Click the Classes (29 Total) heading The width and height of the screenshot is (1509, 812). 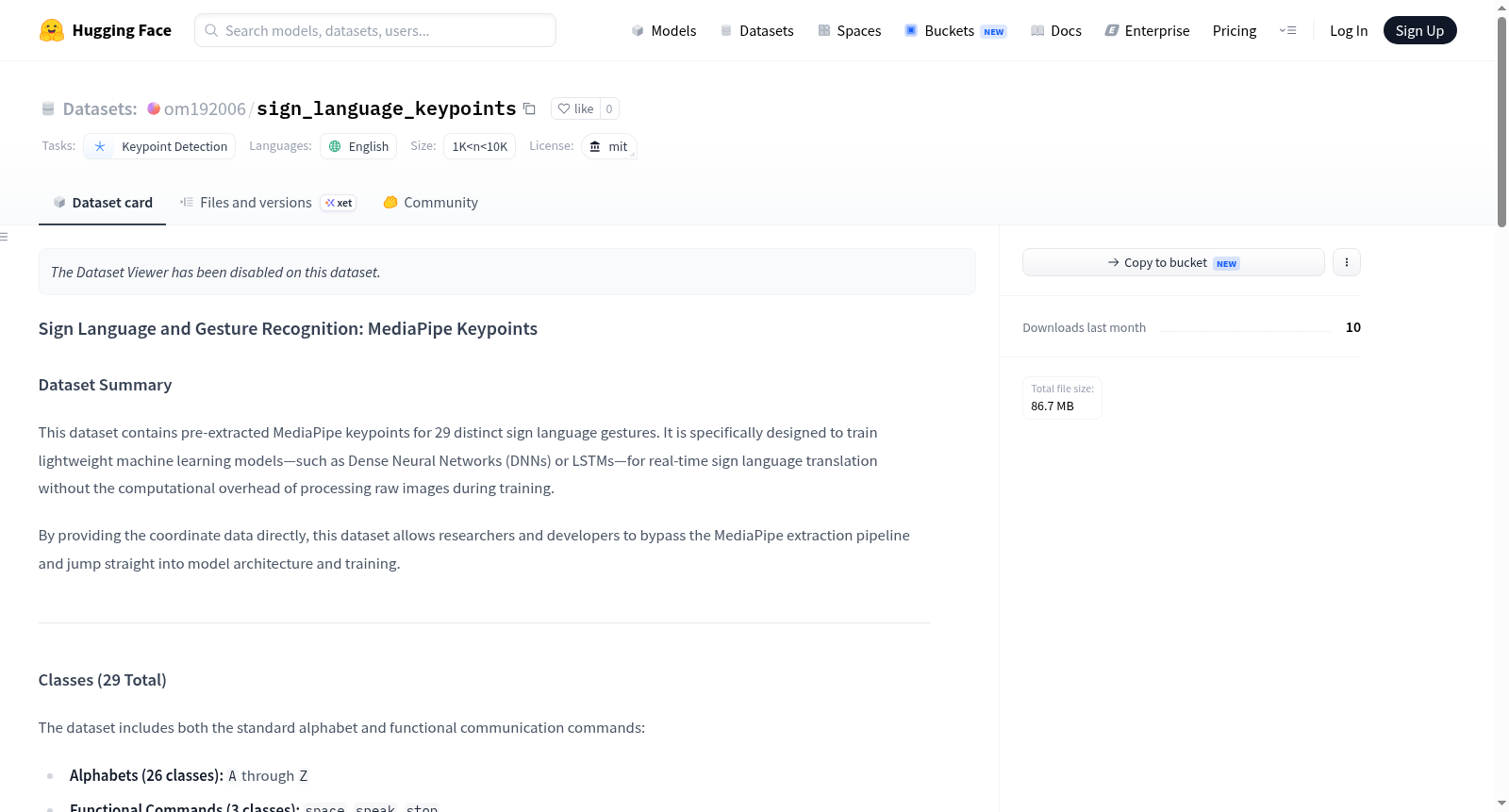103,680
